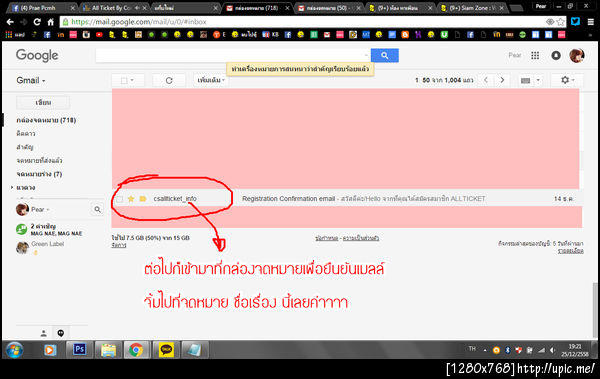Expand the แวดวง (Circles) section

pos(12,187)
